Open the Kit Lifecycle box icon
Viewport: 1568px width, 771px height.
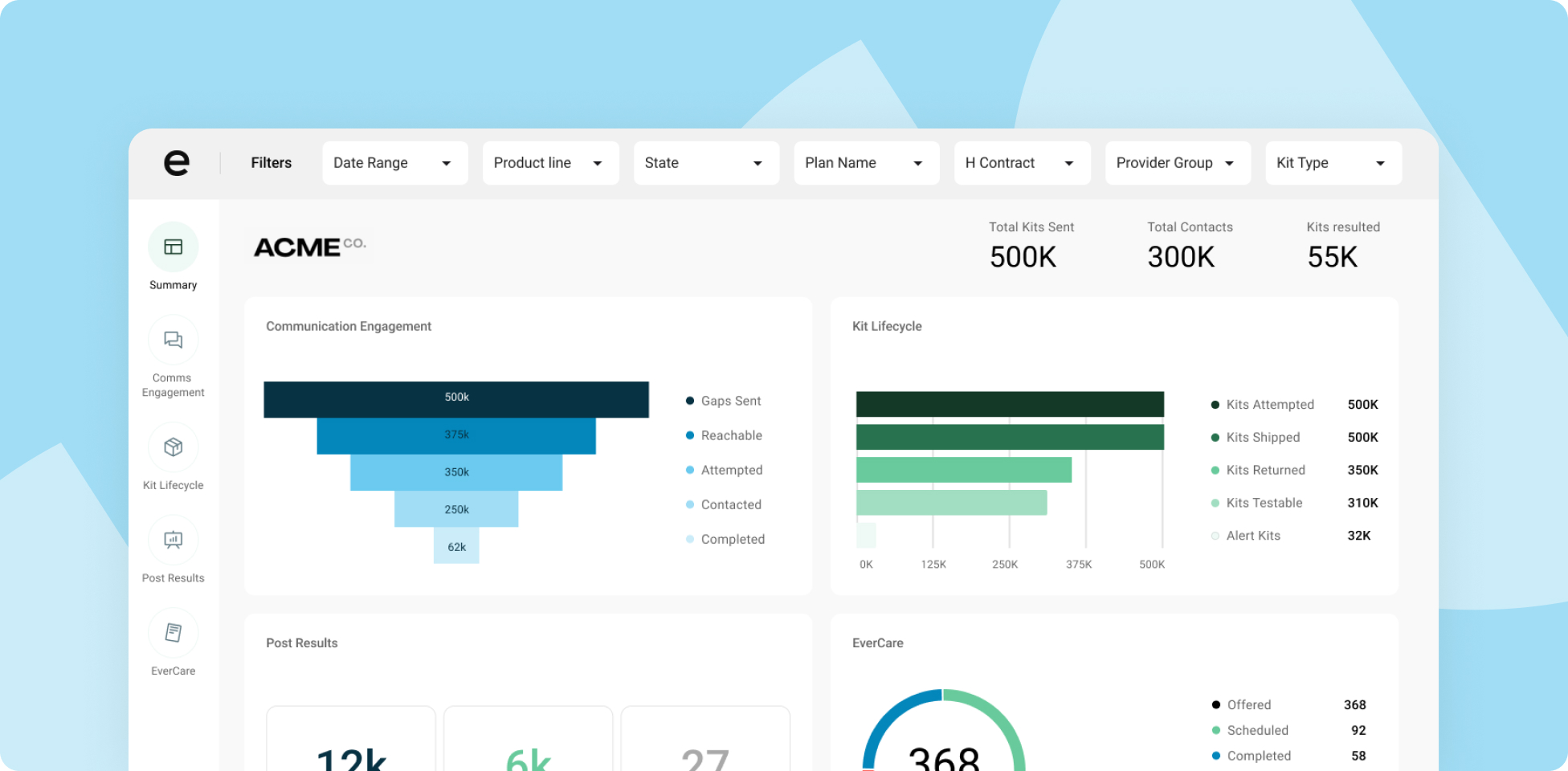pos(174,447)
